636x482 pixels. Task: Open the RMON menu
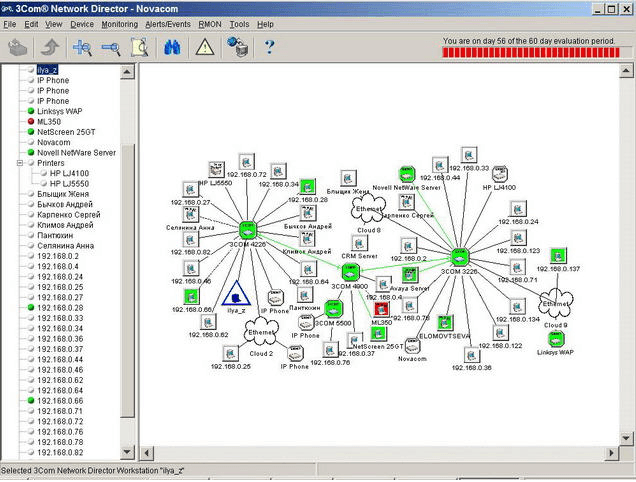point(212,23)
